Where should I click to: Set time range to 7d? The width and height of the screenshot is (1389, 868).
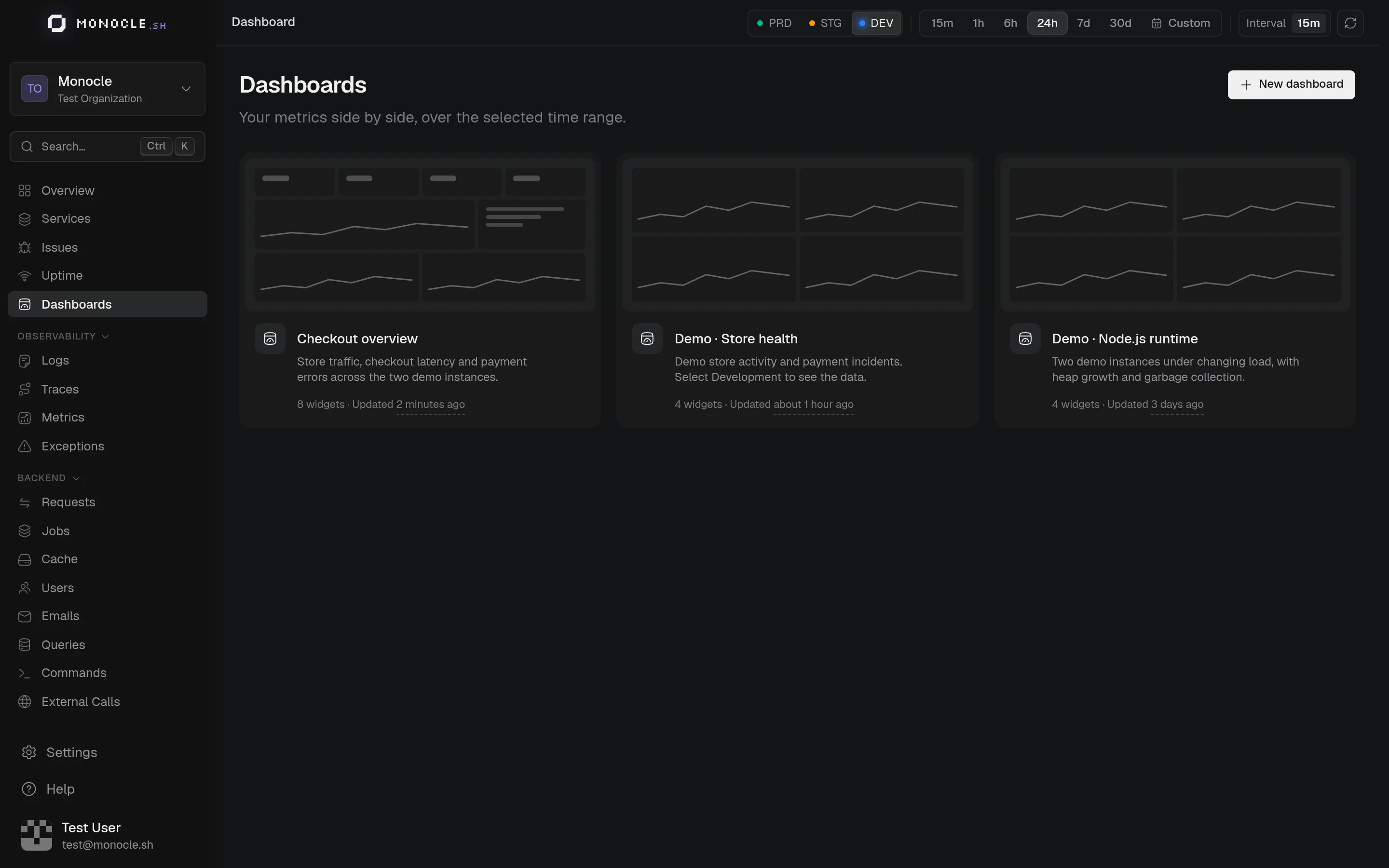[x=1083, y=23]
